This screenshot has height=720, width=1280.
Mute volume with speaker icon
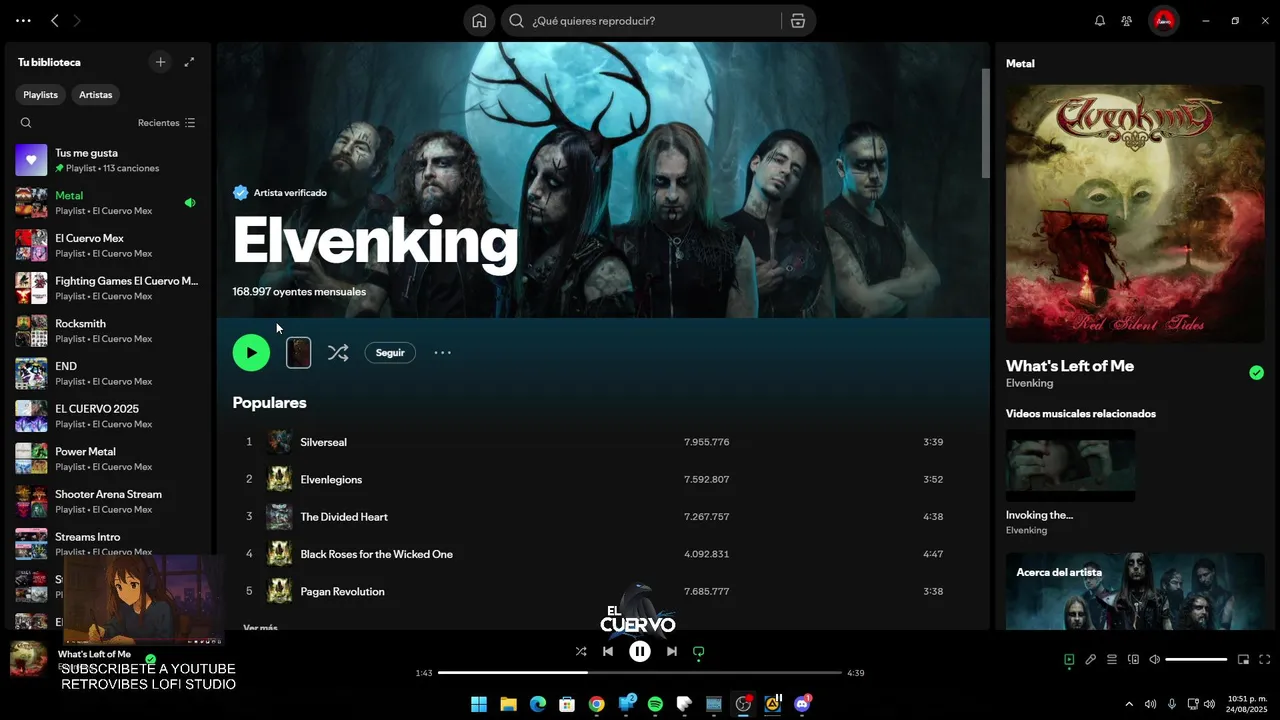pos(1155,659)
